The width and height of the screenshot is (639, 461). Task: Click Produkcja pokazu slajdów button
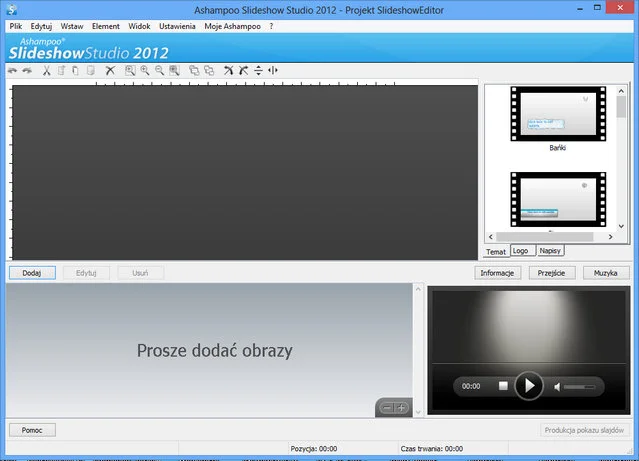pos(584,430)
